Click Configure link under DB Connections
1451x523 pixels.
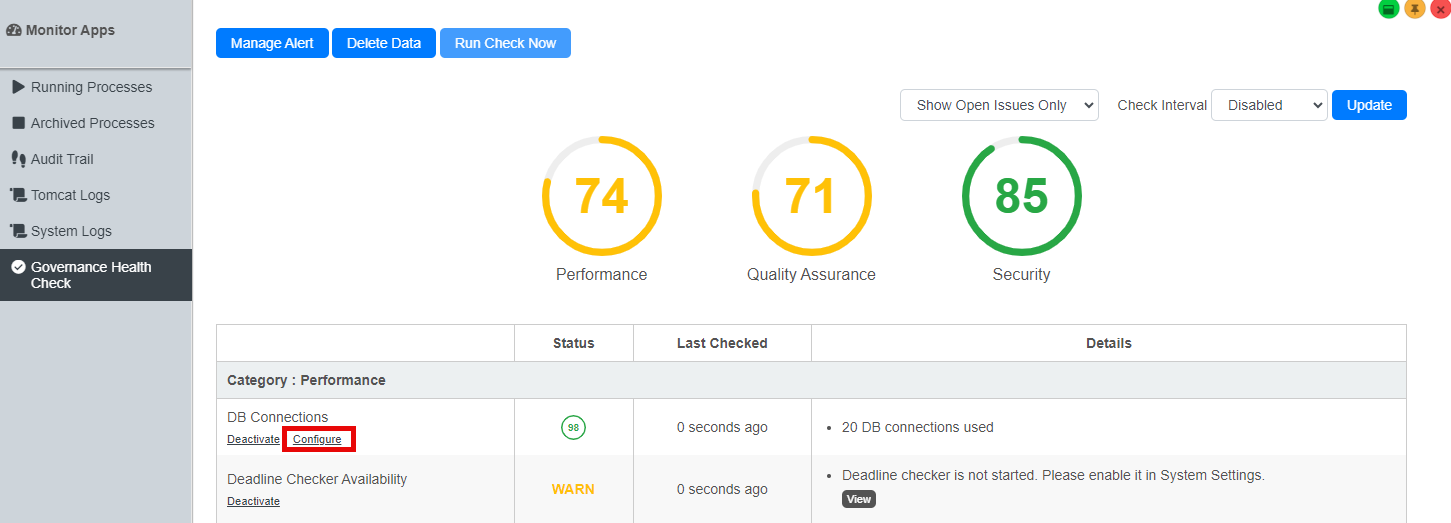pyautogui.click(x=317, y=439)
